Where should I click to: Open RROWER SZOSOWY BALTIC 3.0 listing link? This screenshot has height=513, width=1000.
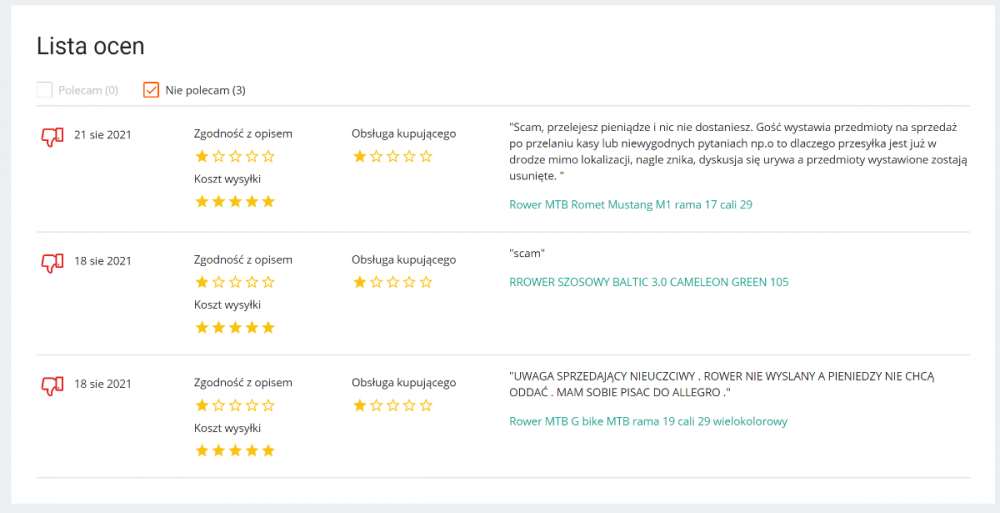[x=648, y=282]
